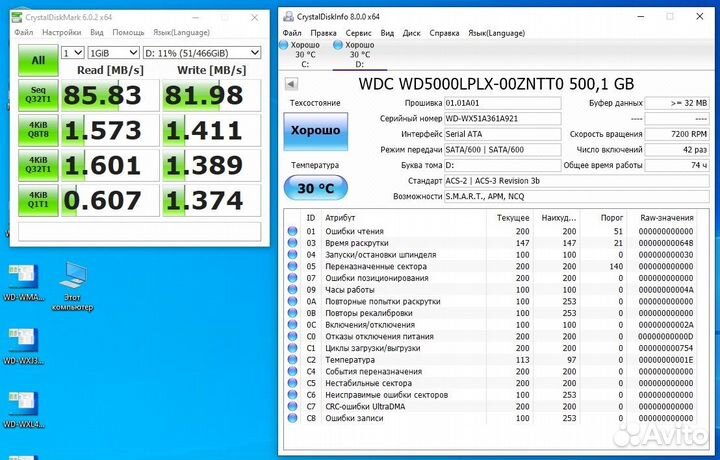Click the Seq write result 81.98
This screenshot has width=720, height=460.
pos(212,95)
